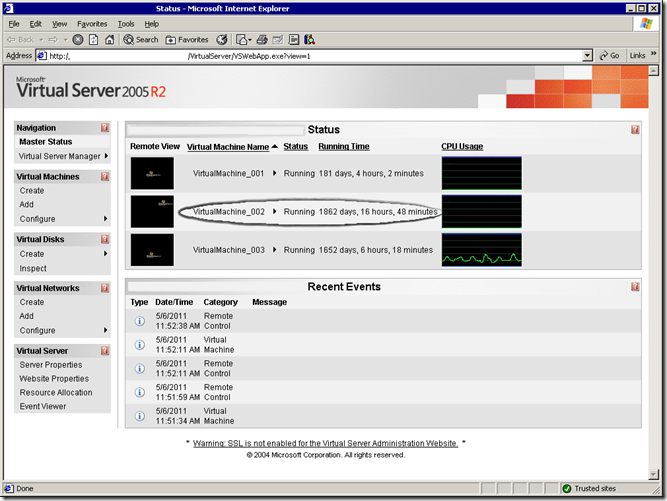Open the Favorites toolbar button
667x501 pixels.
point(187,39)
